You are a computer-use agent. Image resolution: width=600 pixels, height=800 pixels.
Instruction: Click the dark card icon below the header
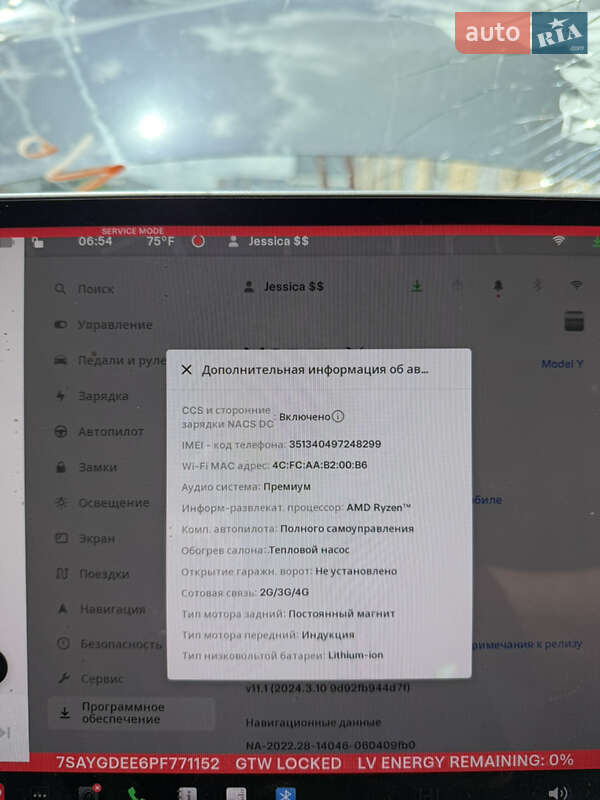point(574,321)
